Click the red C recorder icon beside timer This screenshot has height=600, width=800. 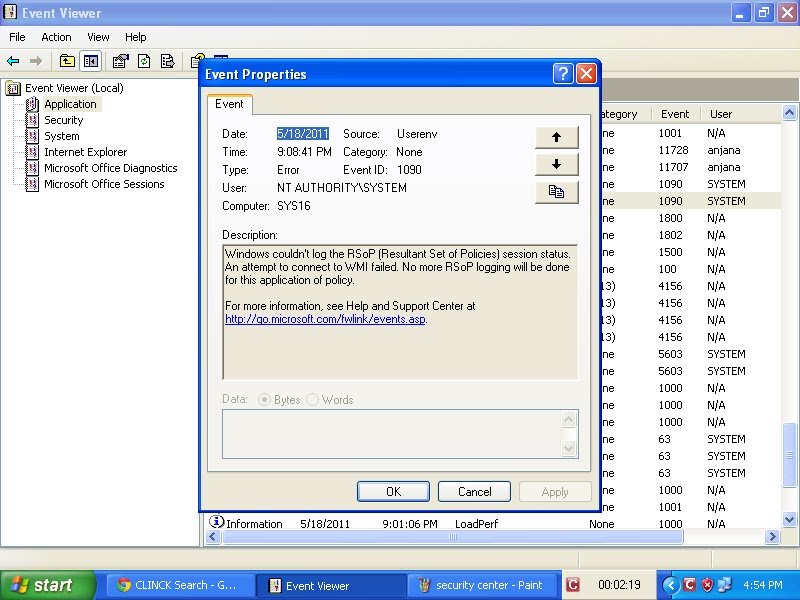tap(573, 585)
